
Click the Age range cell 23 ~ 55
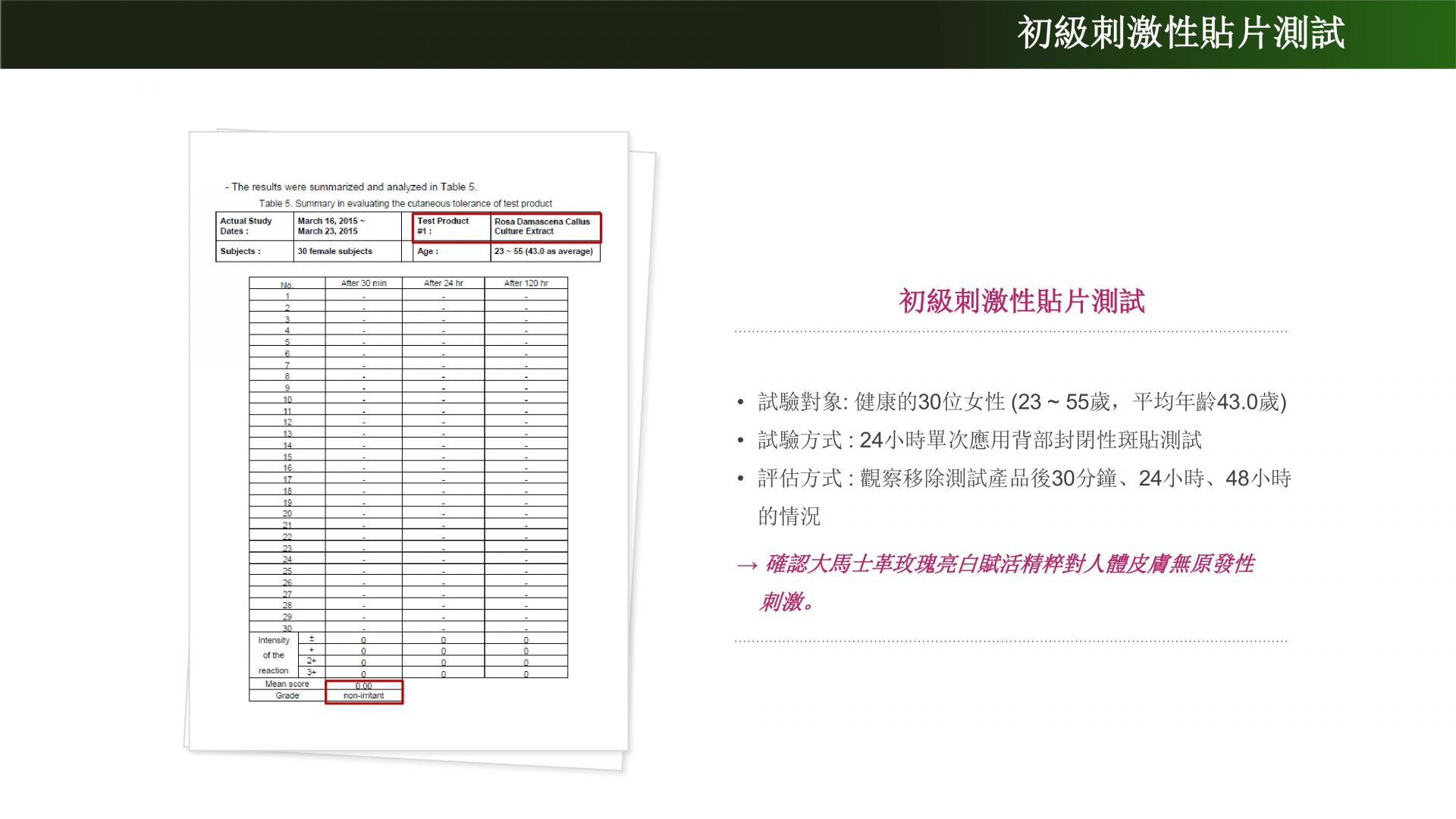[x=544, y=251]
